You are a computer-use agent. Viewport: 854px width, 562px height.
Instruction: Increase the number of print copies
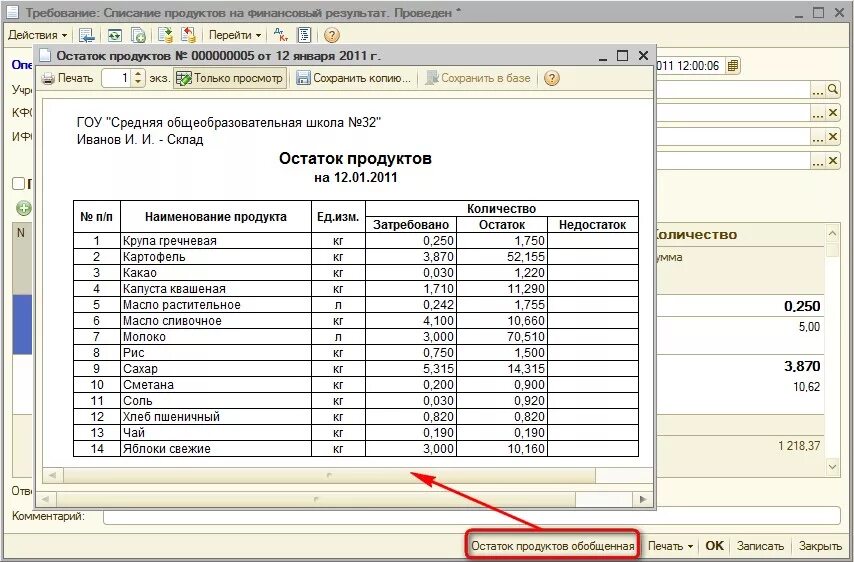pos(138,74)
